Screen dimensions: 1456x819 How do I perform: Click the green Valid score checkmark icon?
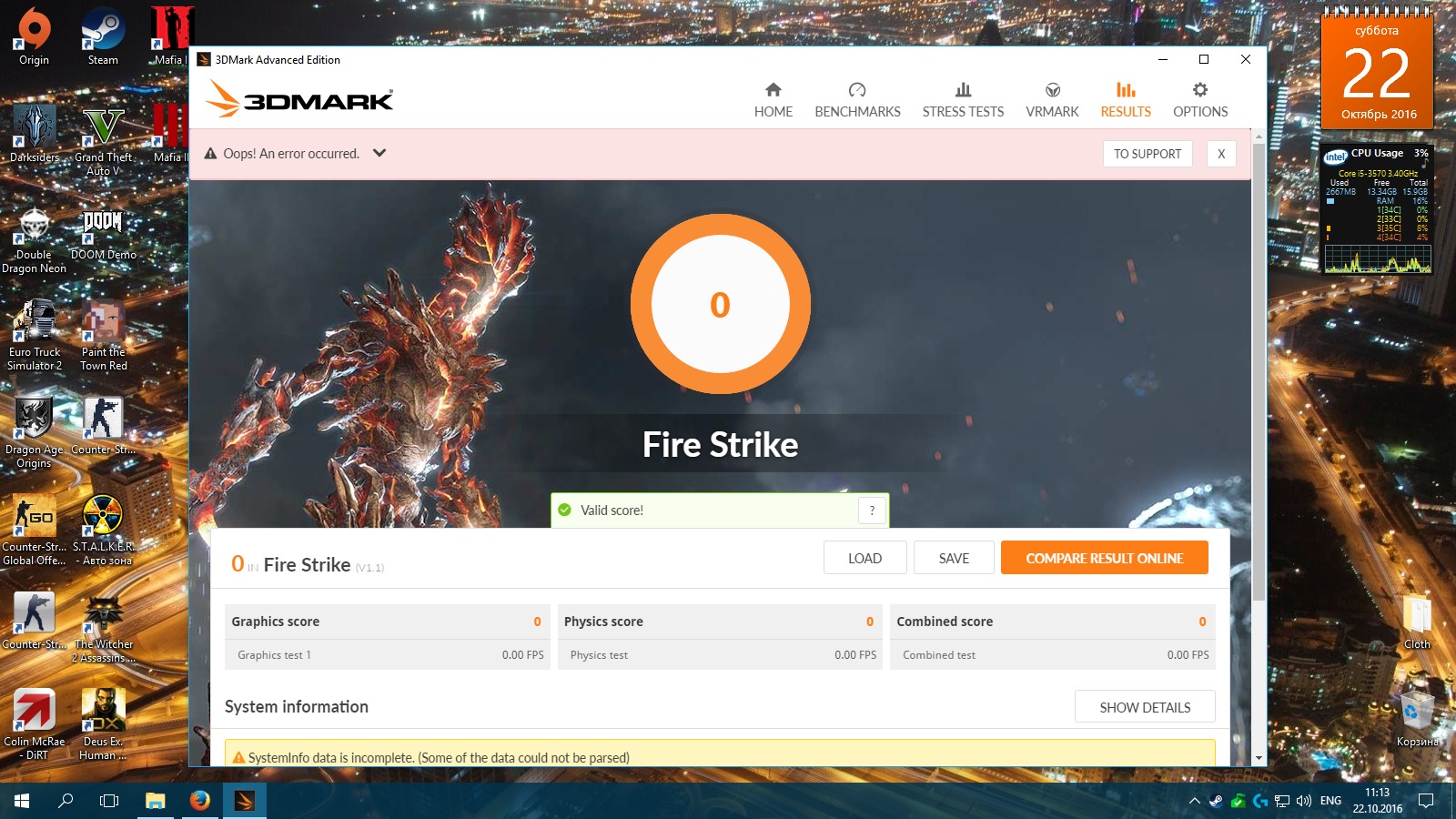[x=564, y=511]
